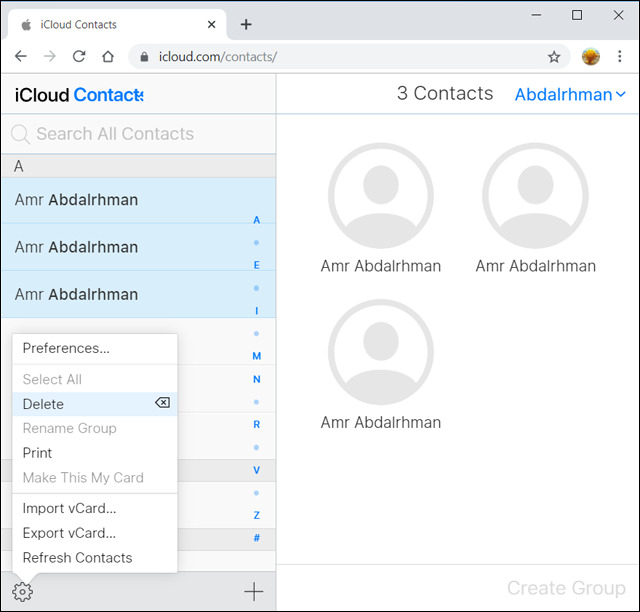Choose Delete from the settings menu
This screenshot has height=612, width=640.
click(x=44, y=404)
